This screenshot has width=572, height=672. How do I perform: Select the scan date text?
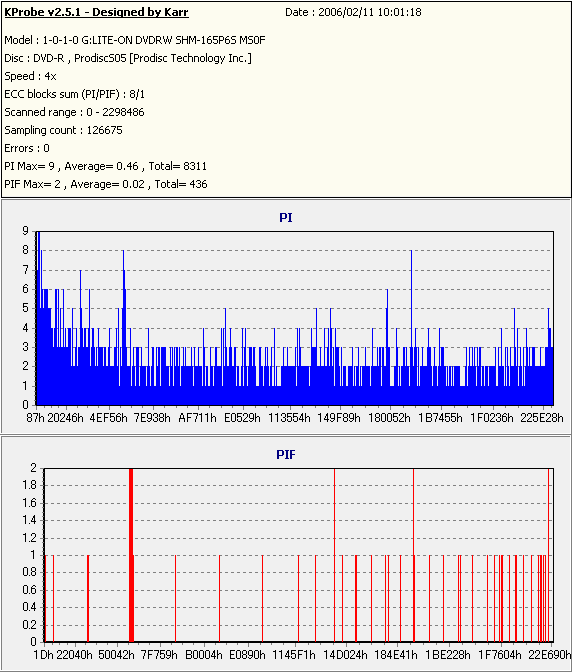pos(353,12)
